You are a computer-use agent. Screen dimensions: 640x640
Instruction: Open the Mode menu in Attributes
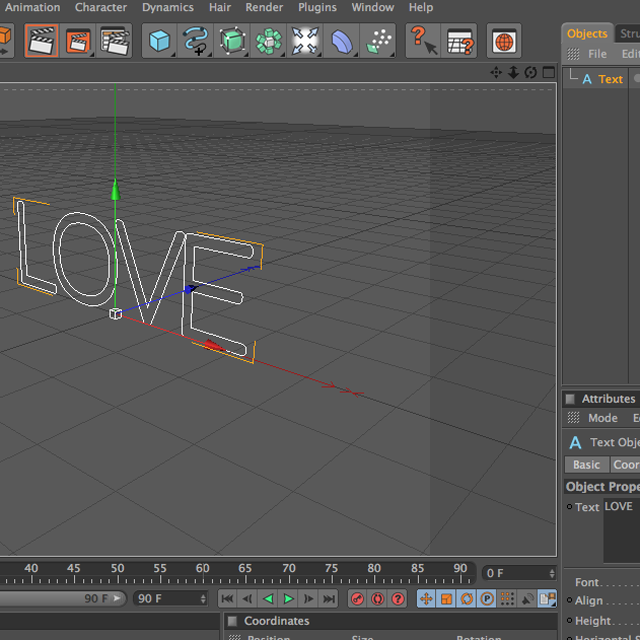[602, 418]
